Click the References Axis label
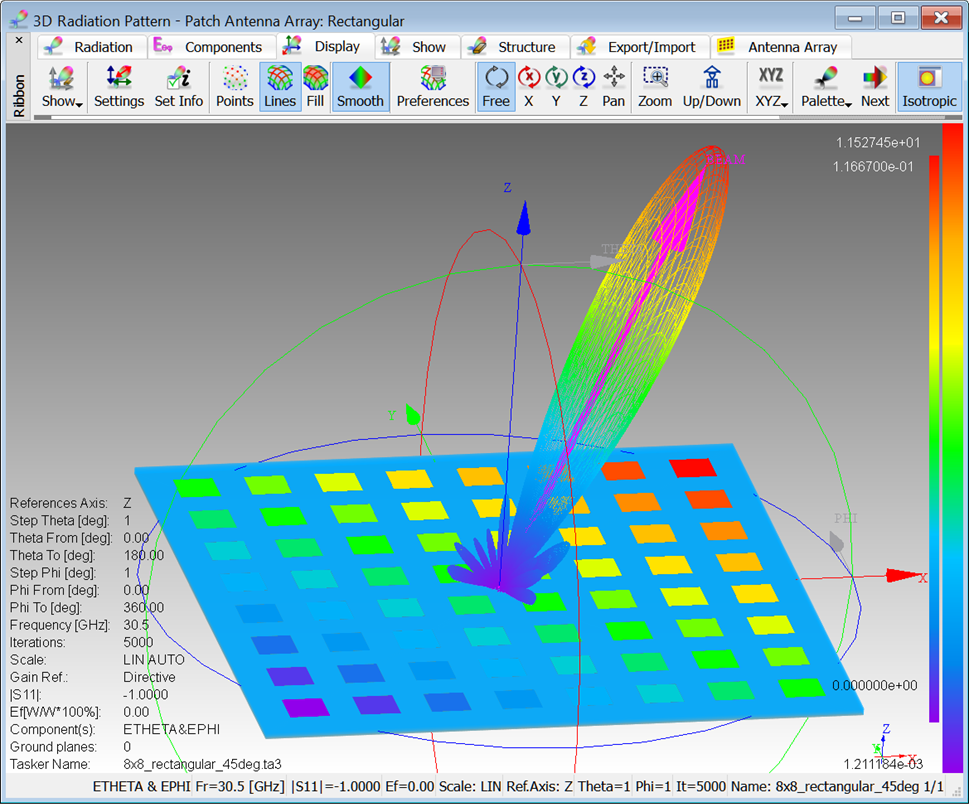Image resolution: width=969 pixels, height=804 pixels. coord(59,503)
